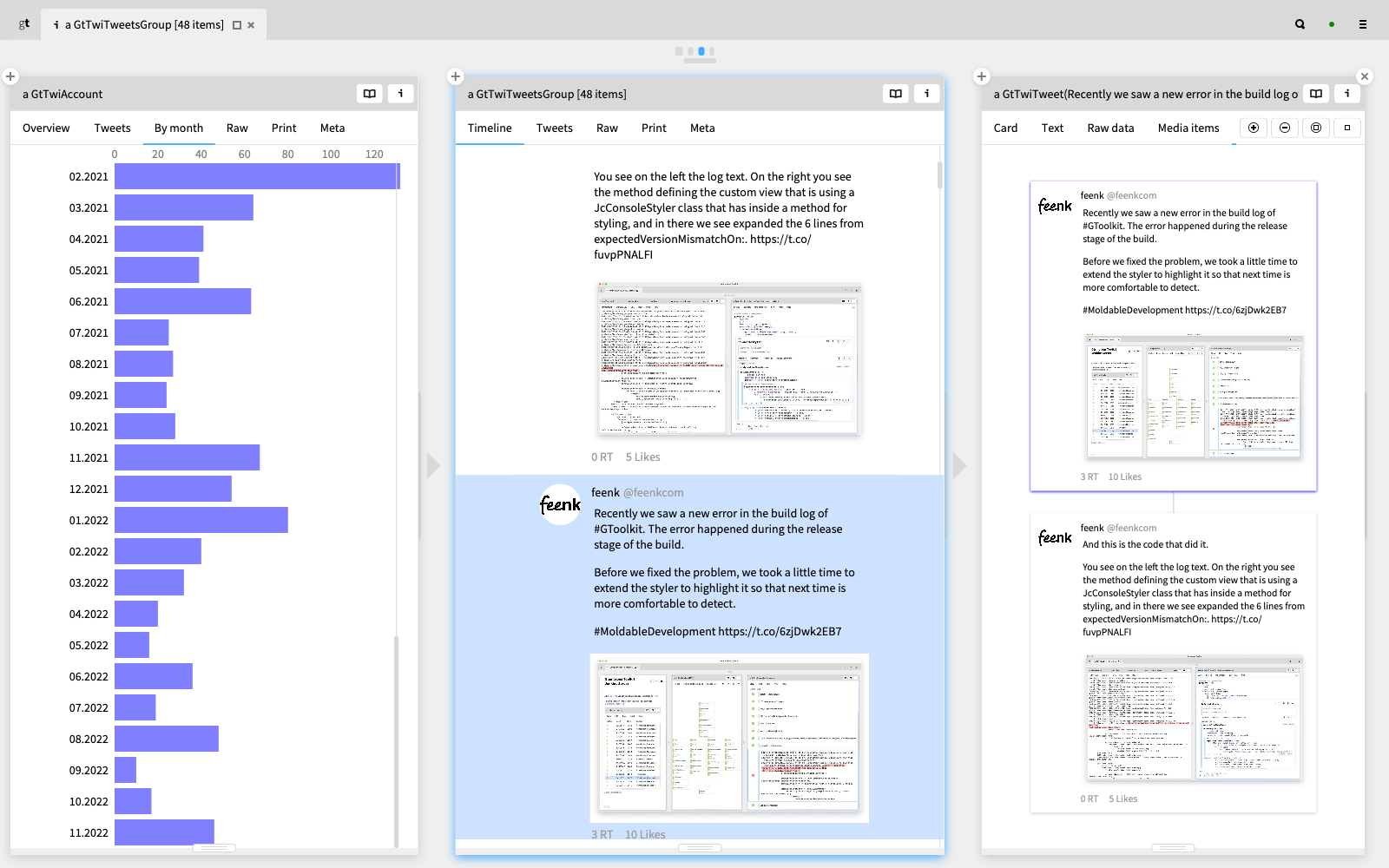
Task: Select the Timeline tab
Action: (490, 128)
